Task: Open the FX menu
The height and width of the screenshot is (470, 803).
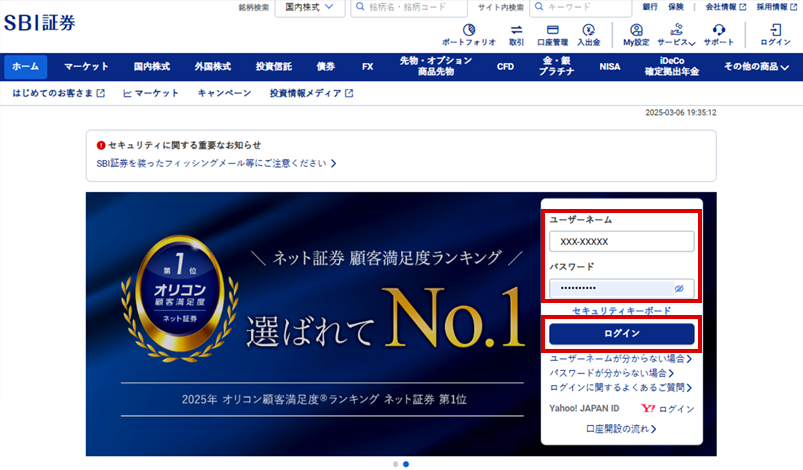Action: coord(368,67)
